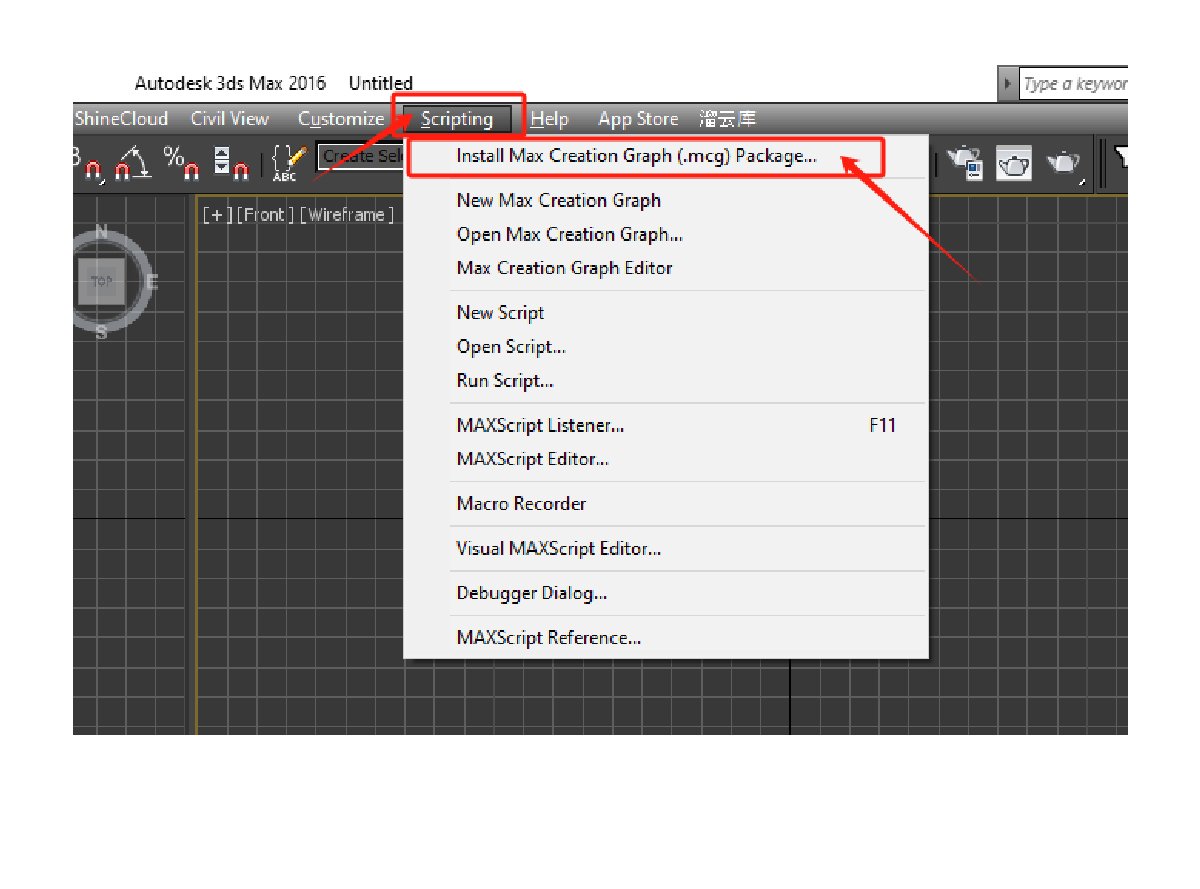Click the keyword search input field

pos(1075,85)
